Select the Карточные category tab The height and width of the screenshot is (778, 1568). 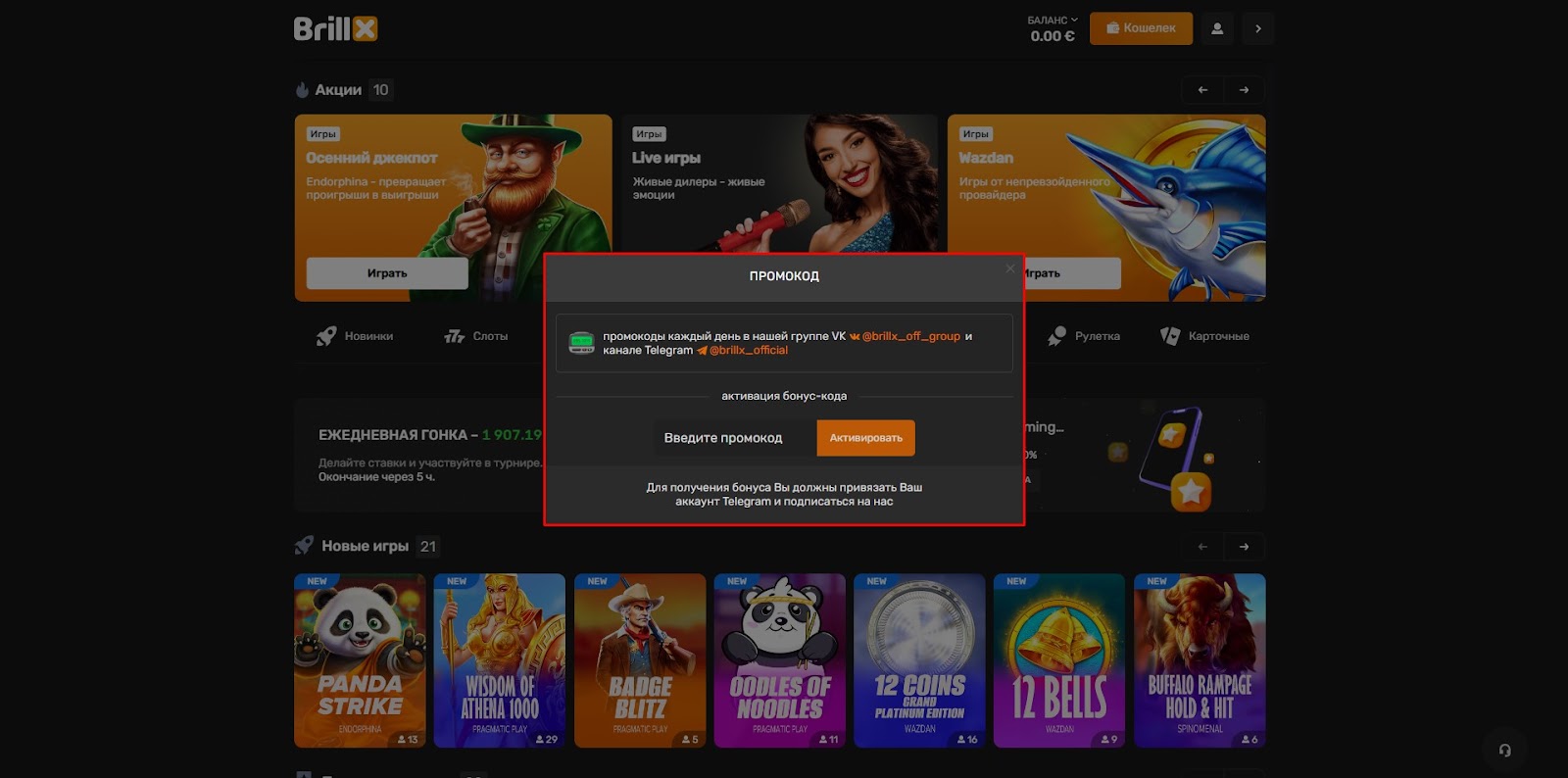pos(1204,336)
